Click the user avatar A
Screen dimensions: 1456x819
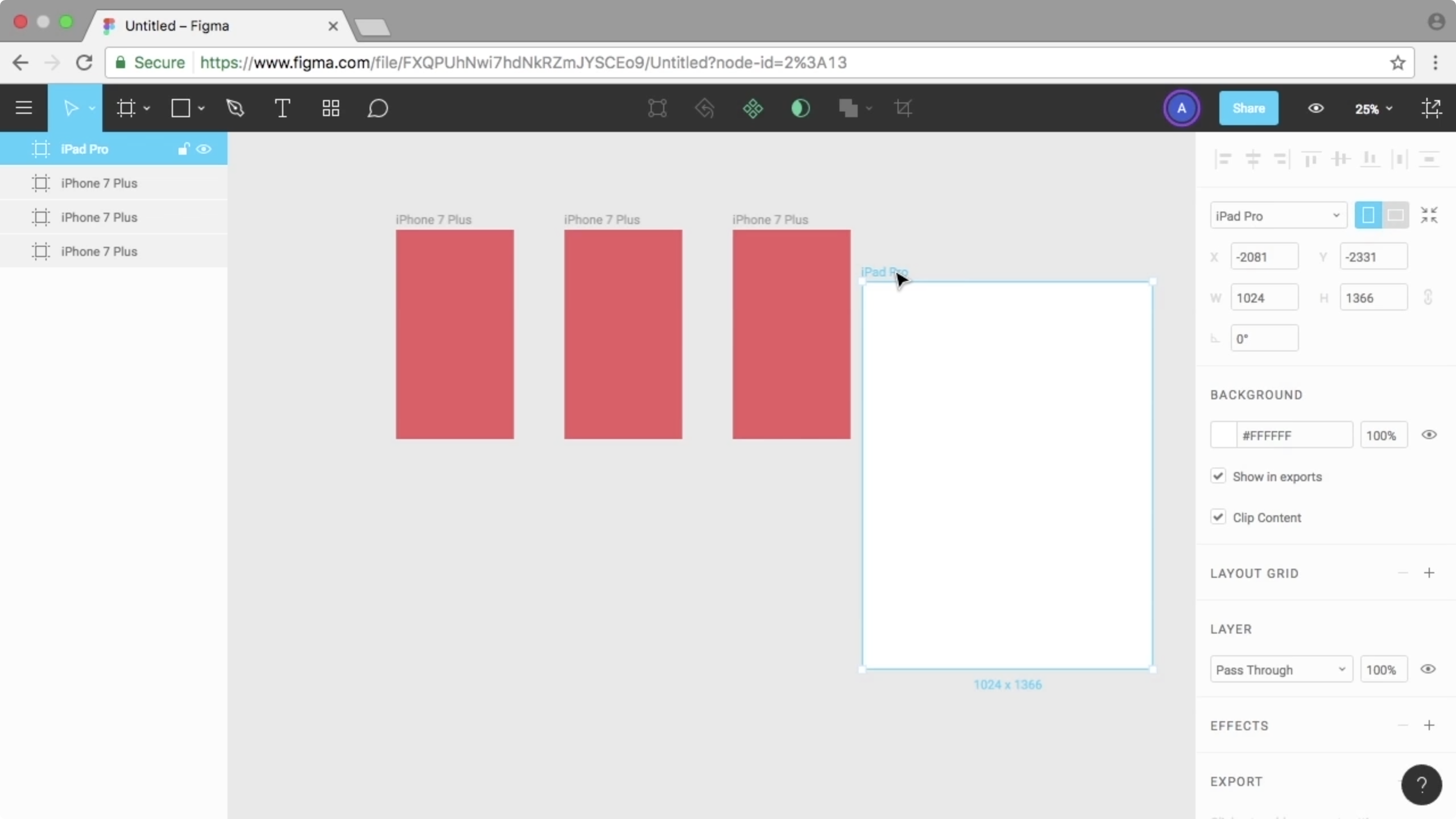1181,108
